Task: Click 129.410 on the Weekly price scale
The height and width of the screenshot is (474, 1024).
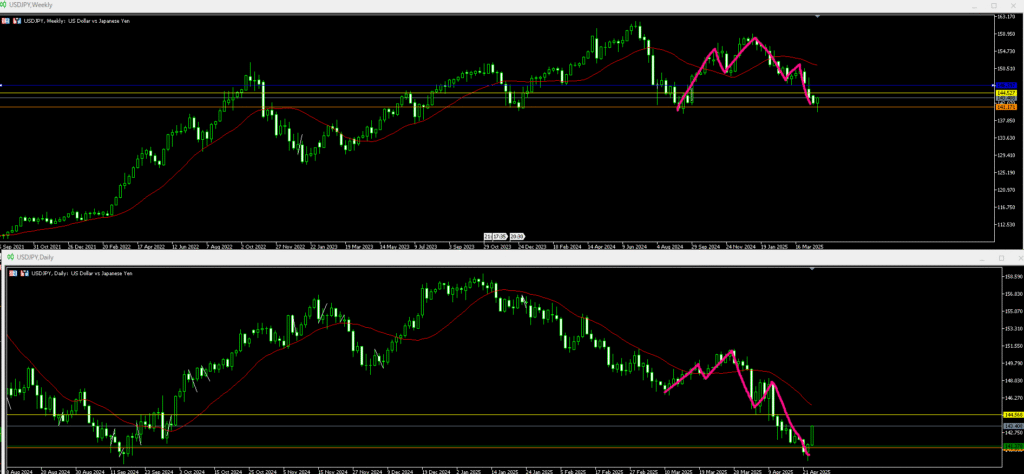Action: [1006, 155]
